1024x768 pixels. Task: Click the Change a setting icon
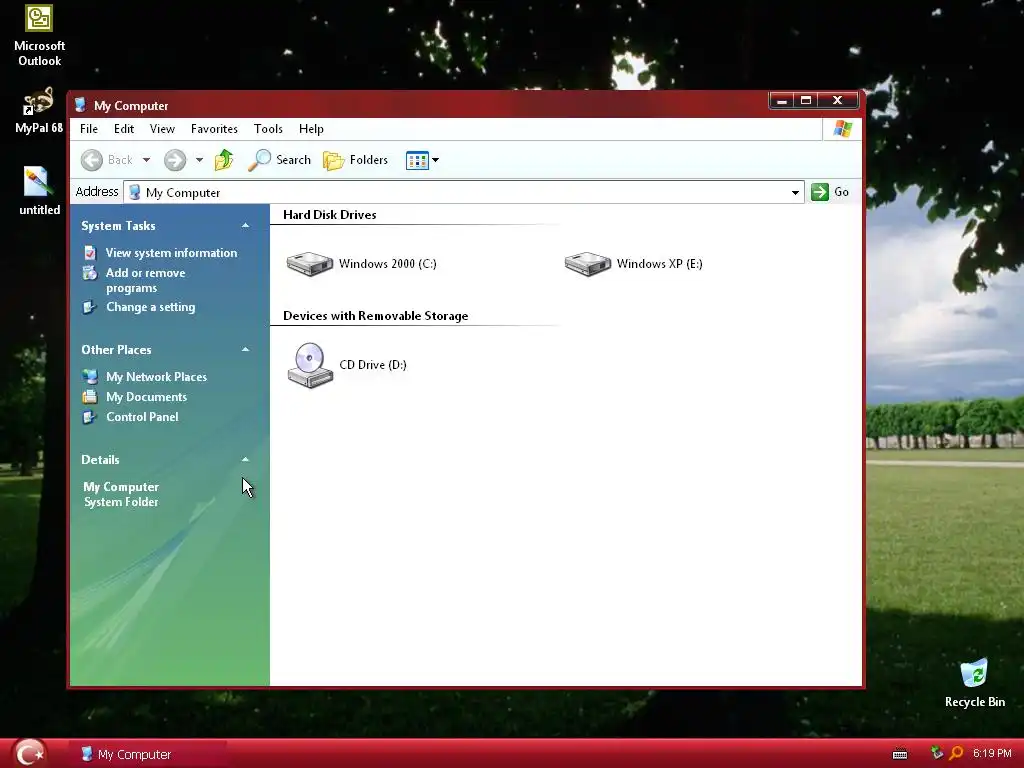pyautogui.click(x=90, y=307)
